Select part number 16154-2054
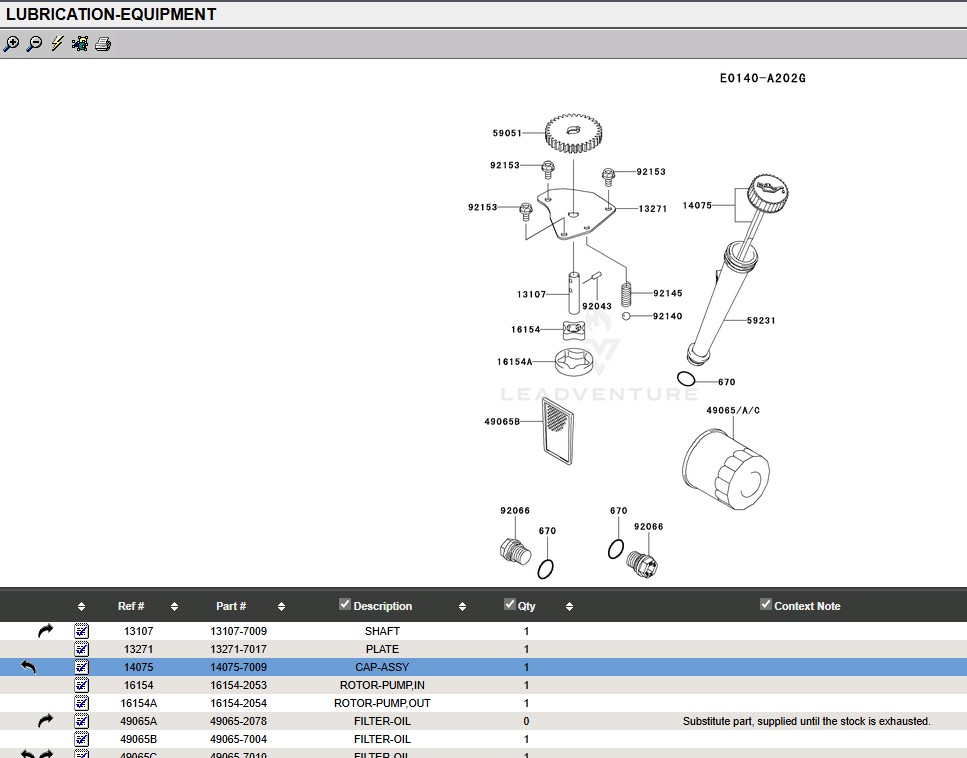The height and width of the screenshot is (758, 967). (x=238, y=703)
